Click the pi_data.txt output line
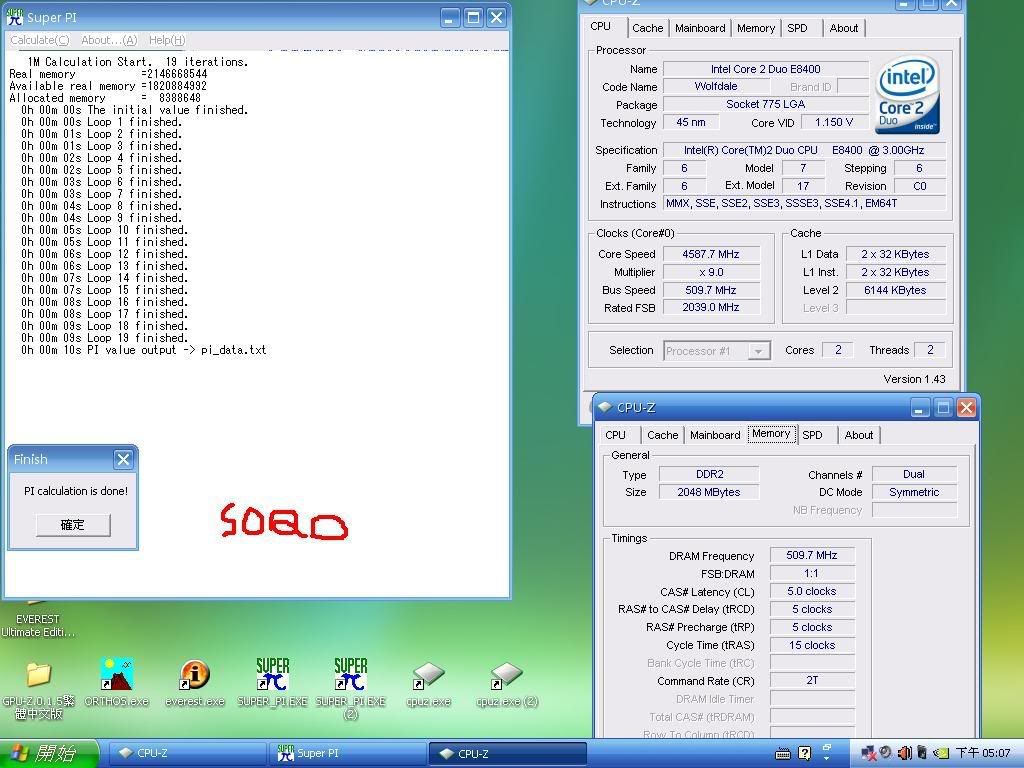This screenshot has height=768, width=1024. click(144, 350)
